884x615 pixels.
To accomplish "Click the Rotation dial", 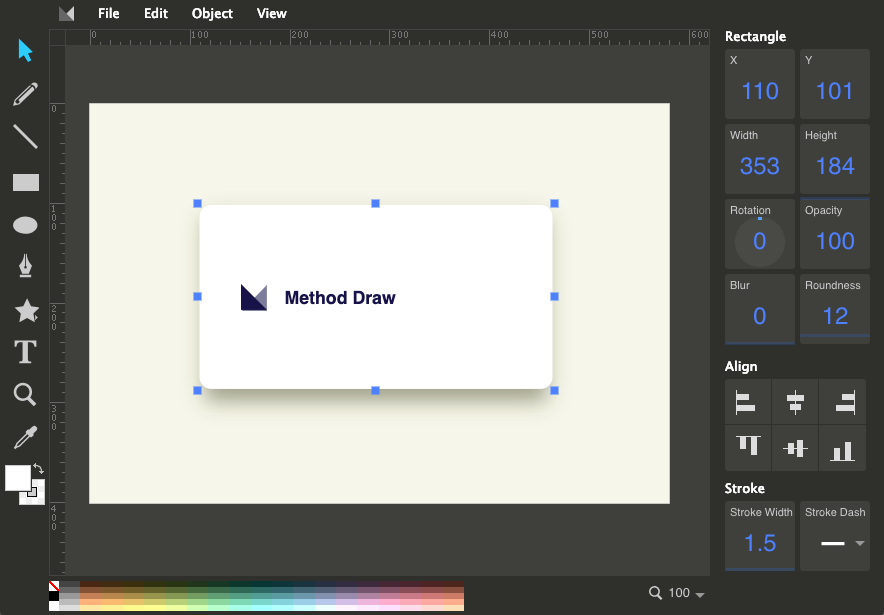I will pos(759,241).
